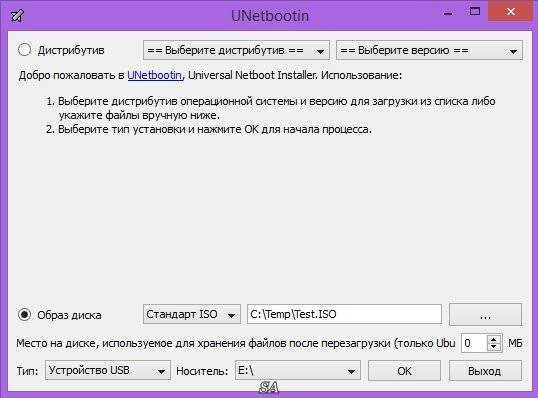The image size is (538, 398).
Task: Select the Дистрибутив radio button
Action: [25, 50]
